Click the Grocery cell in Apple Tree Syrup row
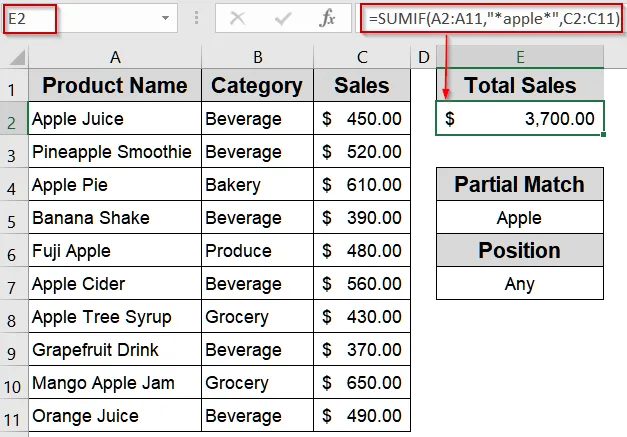627x437 pixels. [258, 316]
